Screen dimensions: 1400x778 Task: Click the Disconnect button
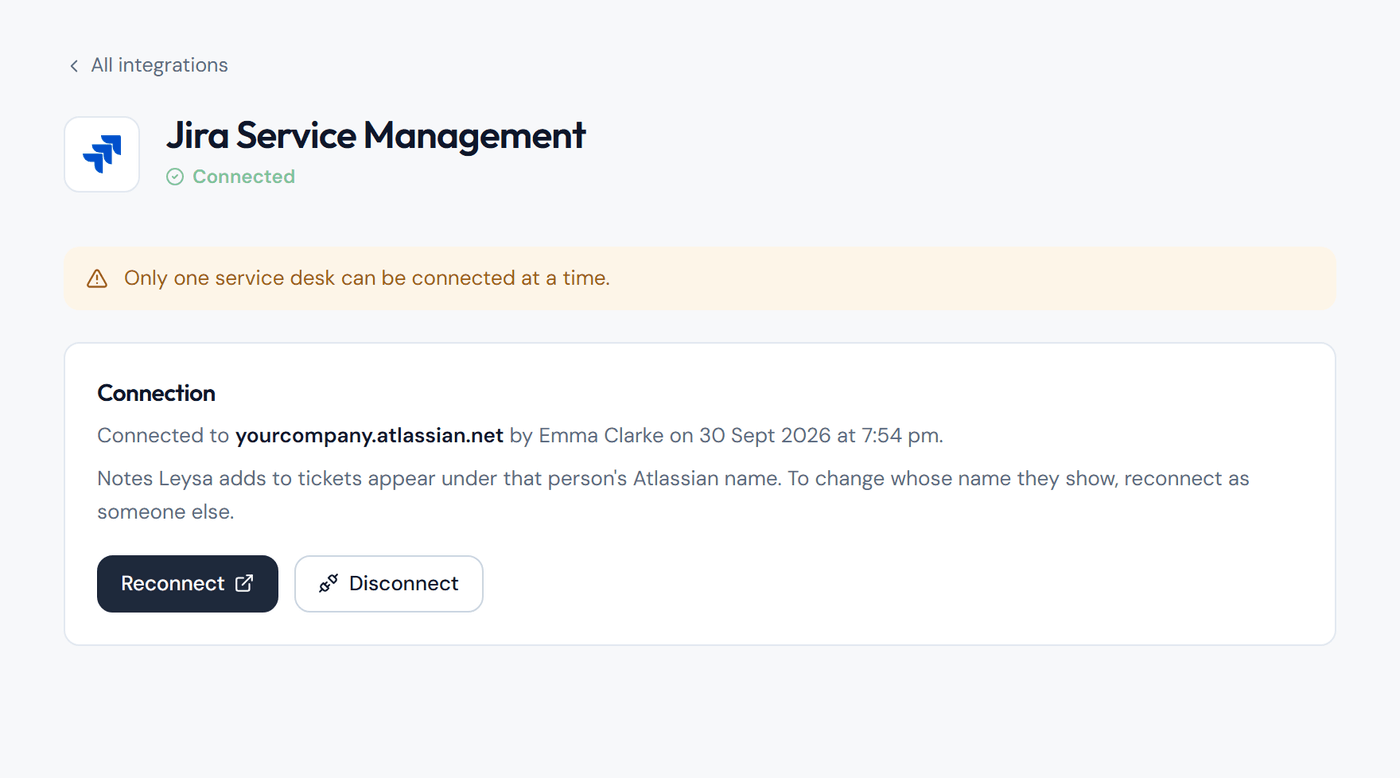click(x=389, y=584)
